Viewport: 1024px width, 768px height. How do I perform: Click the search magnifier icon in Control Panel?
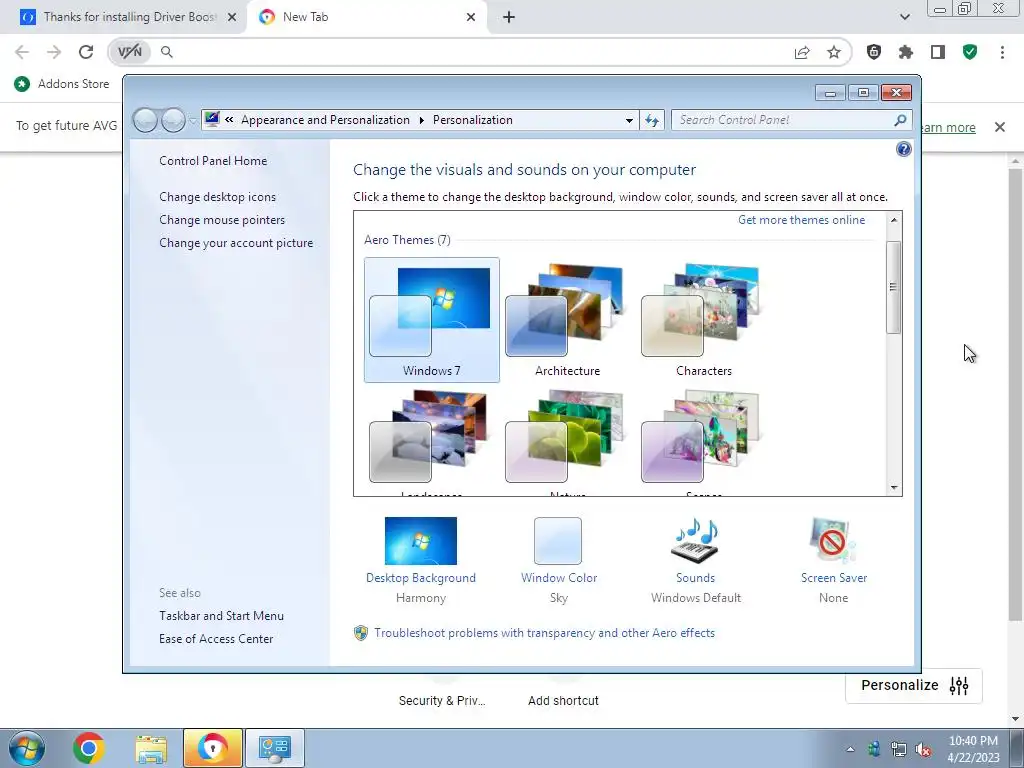tap(901, 120)
